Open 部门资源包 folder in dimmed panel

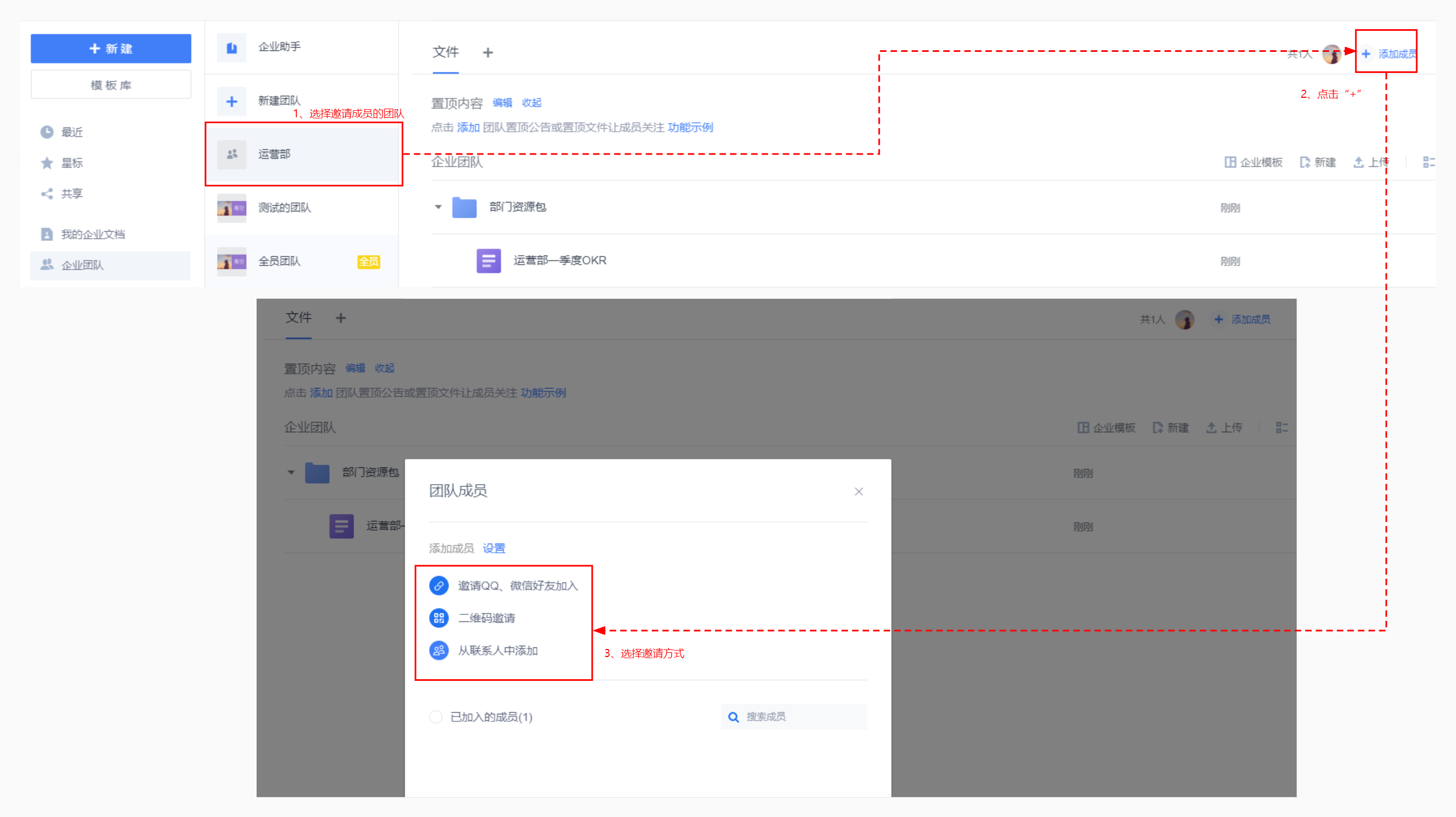(317, 472)
